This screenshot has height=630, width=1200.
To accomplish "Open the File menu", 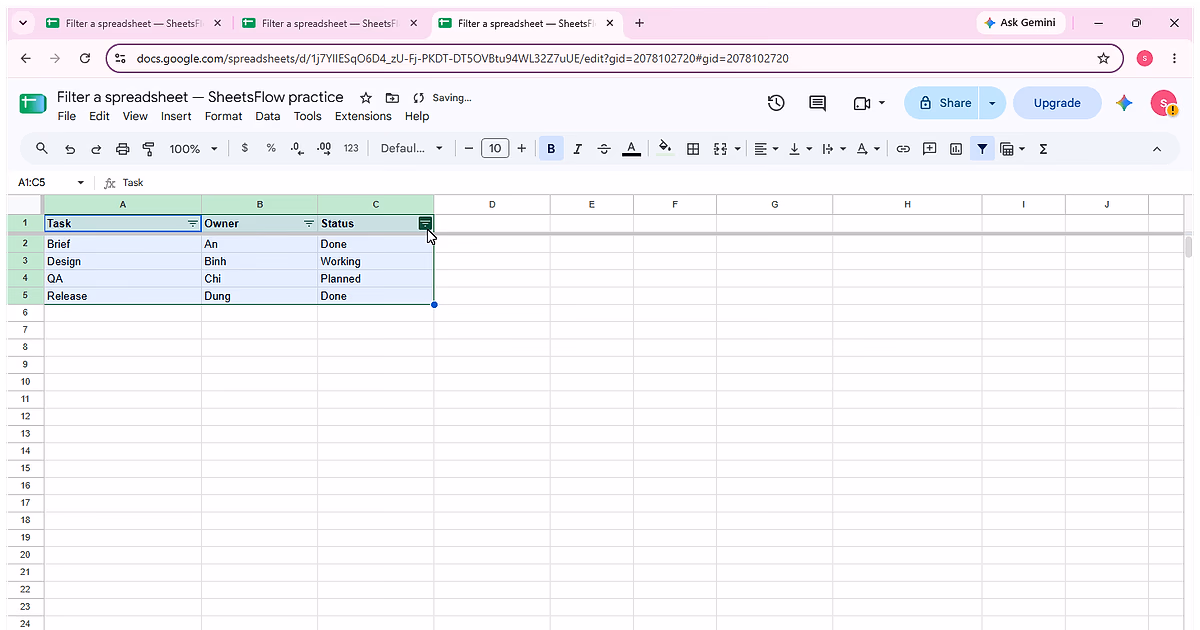I will (67, 116).
